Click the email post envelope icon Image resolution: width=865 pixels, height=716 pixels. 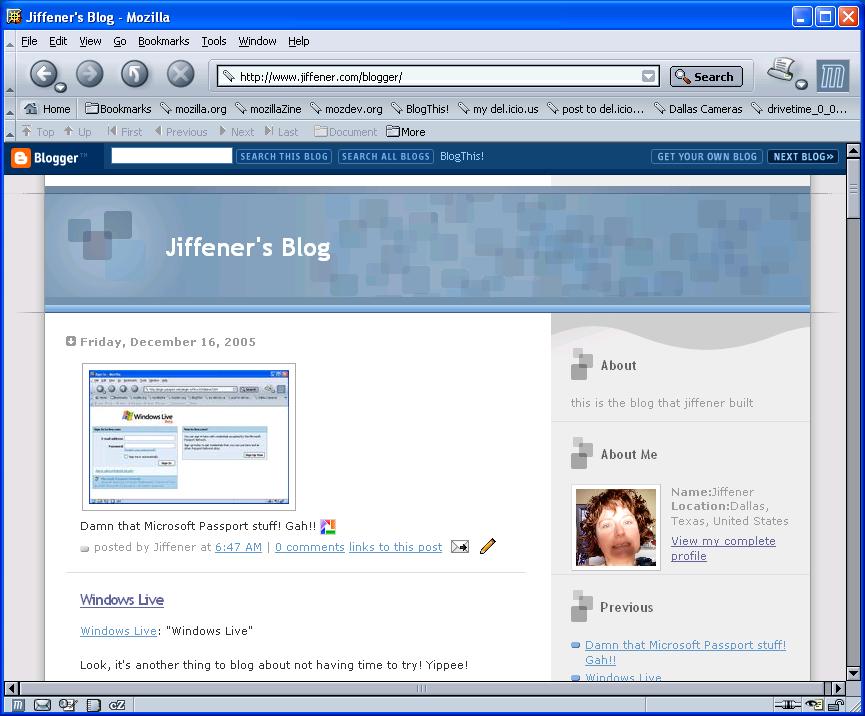click(460, 547)
